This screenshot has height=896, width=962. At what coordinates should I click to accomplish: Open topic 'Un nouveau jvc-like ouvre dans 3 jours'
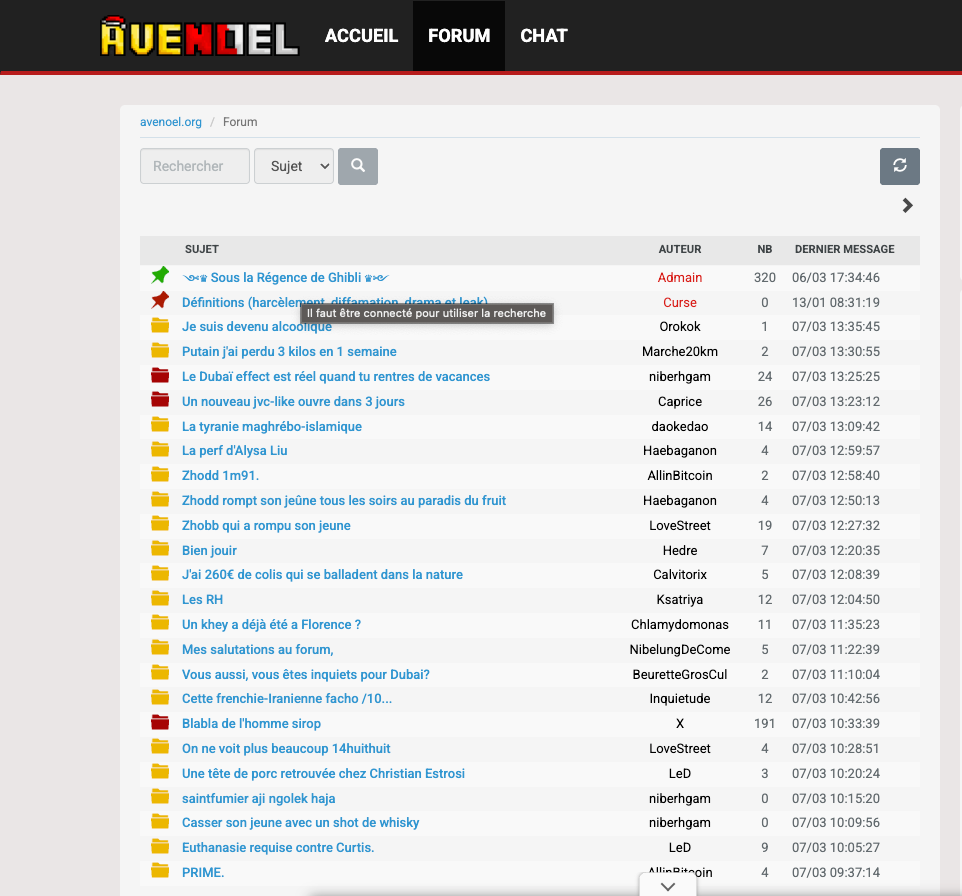293,401
